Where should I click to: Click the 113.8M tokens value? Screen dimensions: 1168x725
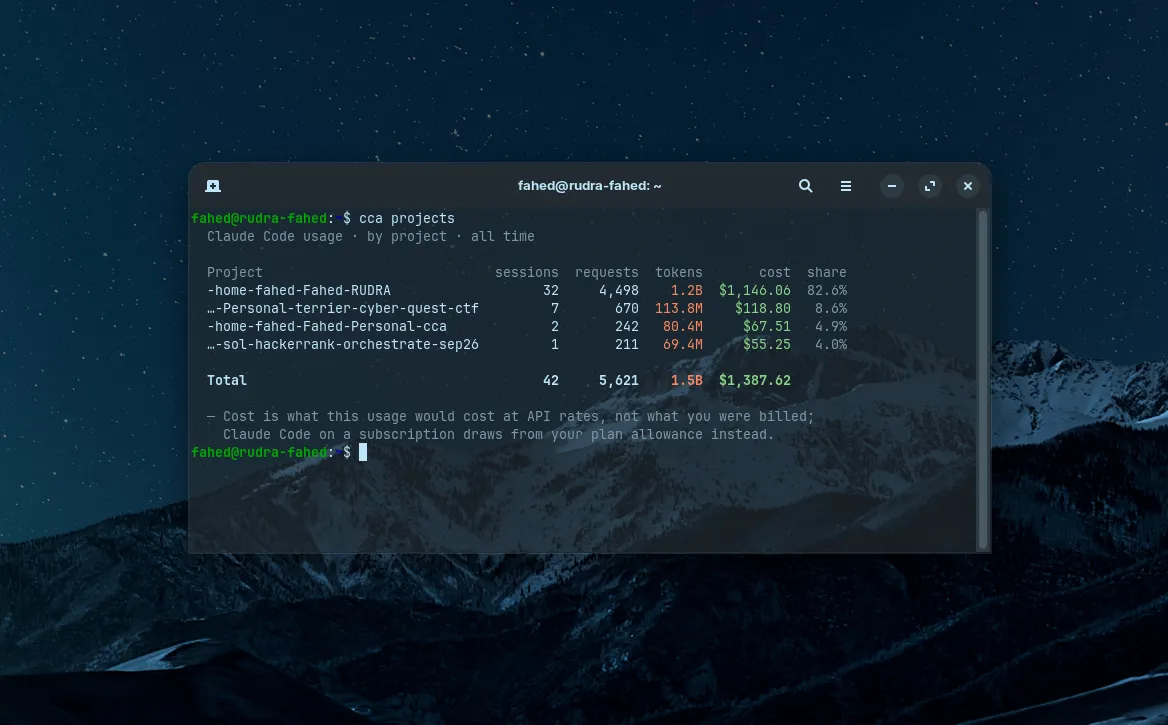point(679,308)
